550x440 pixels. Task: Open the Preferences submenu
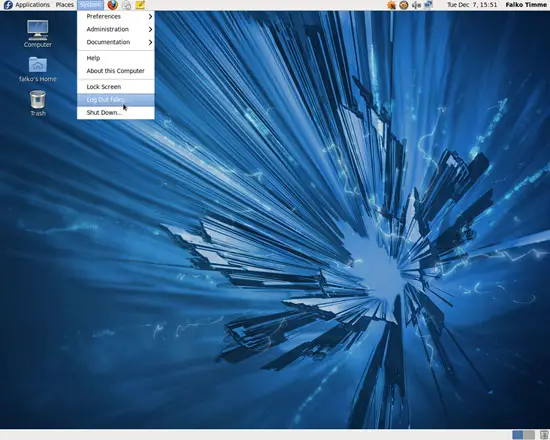[116, 16]
